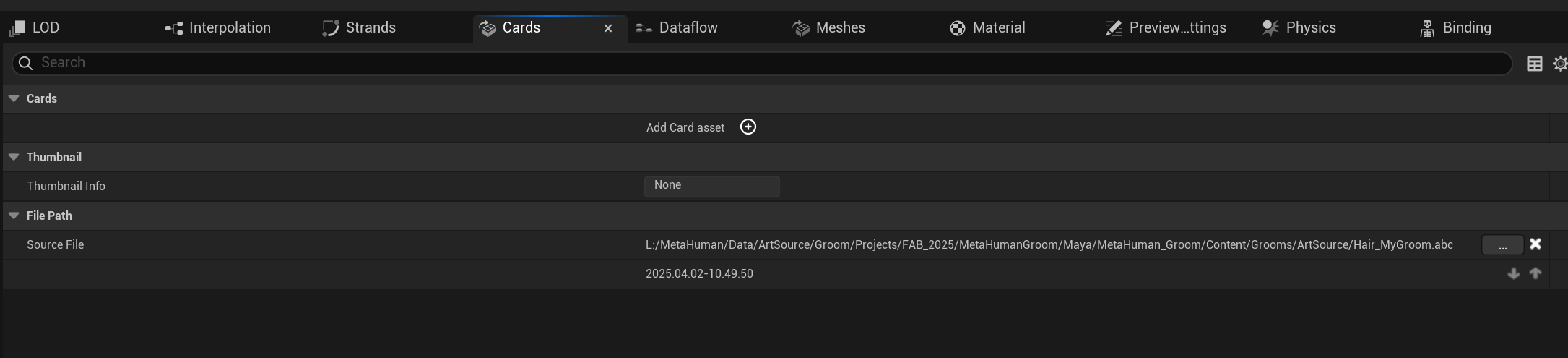Browse for source file with ellipsis button

click(x=1502, y=245)
